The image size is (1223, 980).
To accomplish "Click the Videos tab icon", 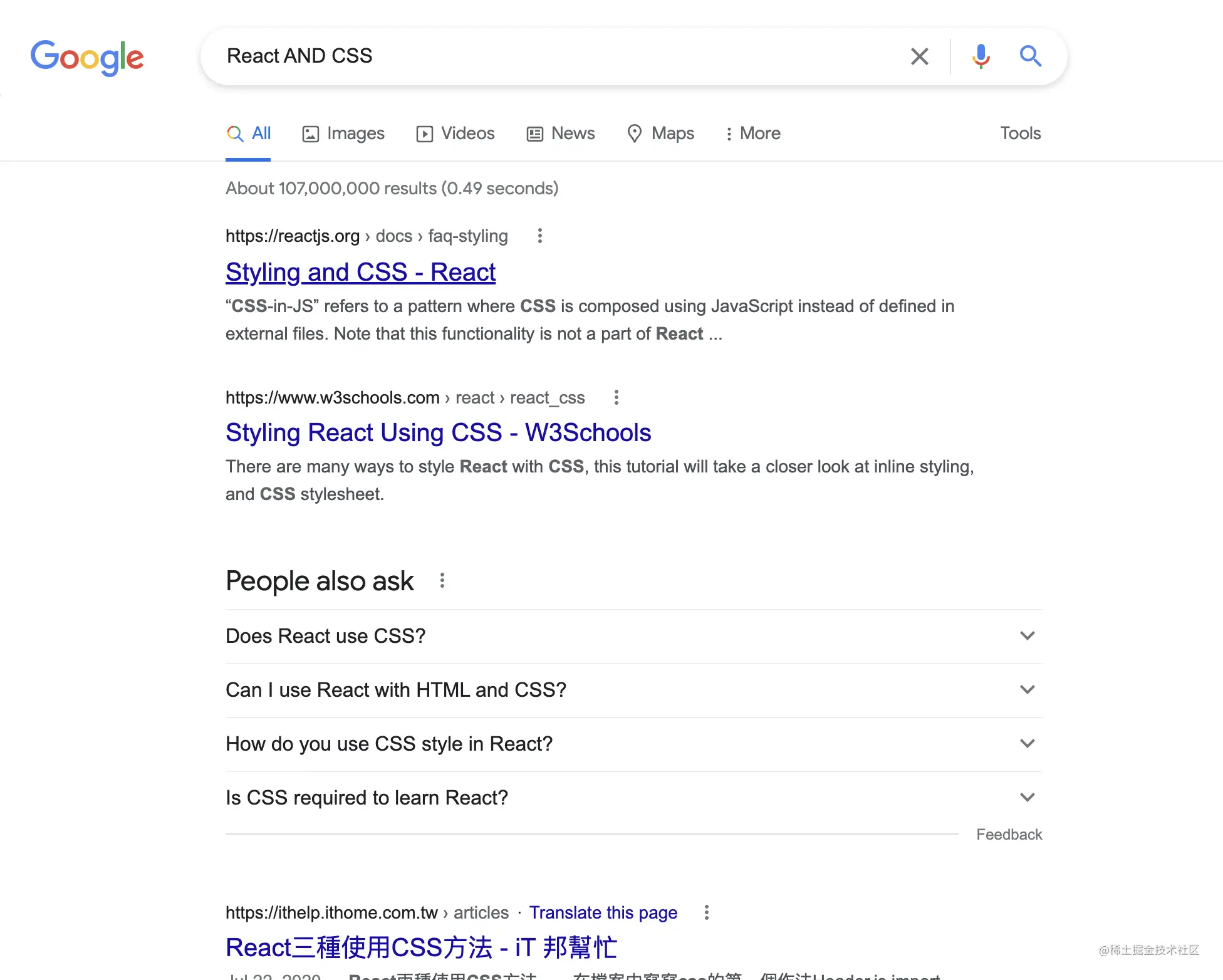I will [424, 133].
